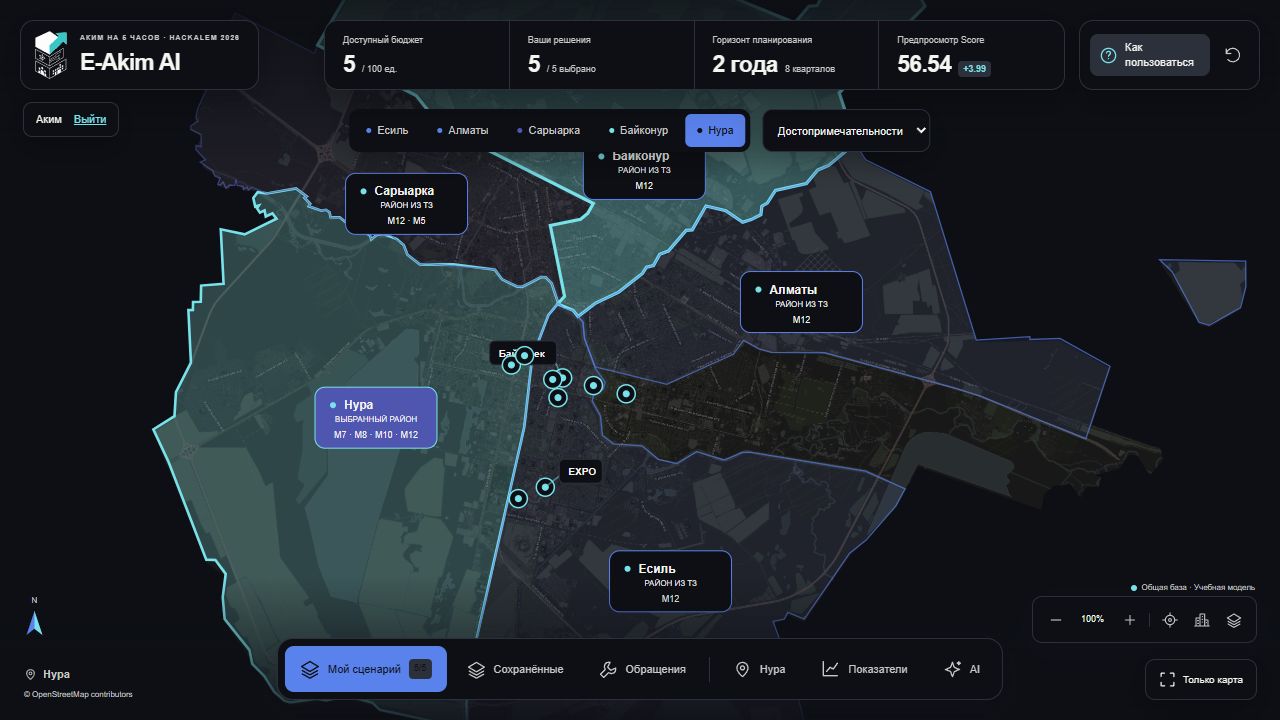Click the +3.99 score delta badge
The height and width of the screenshot is (720, 1280).
tap(974, 69)
